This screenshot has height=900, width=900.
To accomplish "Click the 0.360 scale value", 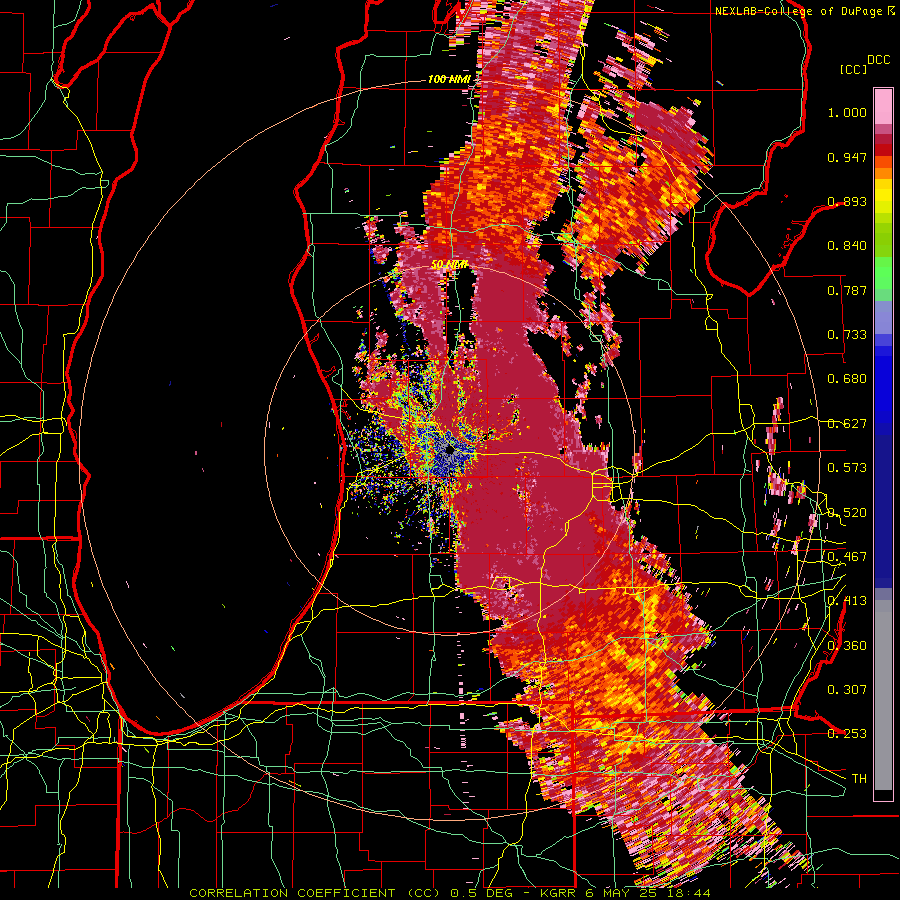I will point(847,646).
